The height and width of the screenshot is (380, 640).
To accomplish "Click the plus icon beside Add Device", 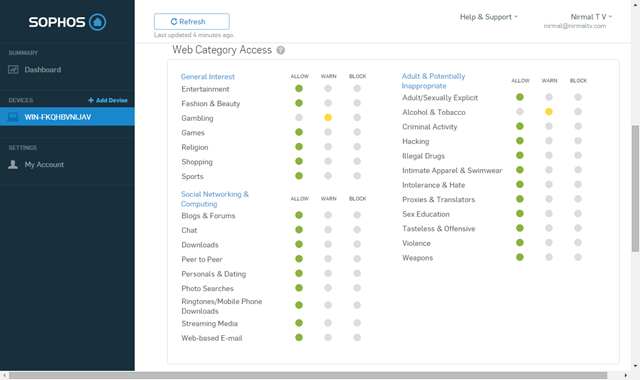I will [91, 100].
